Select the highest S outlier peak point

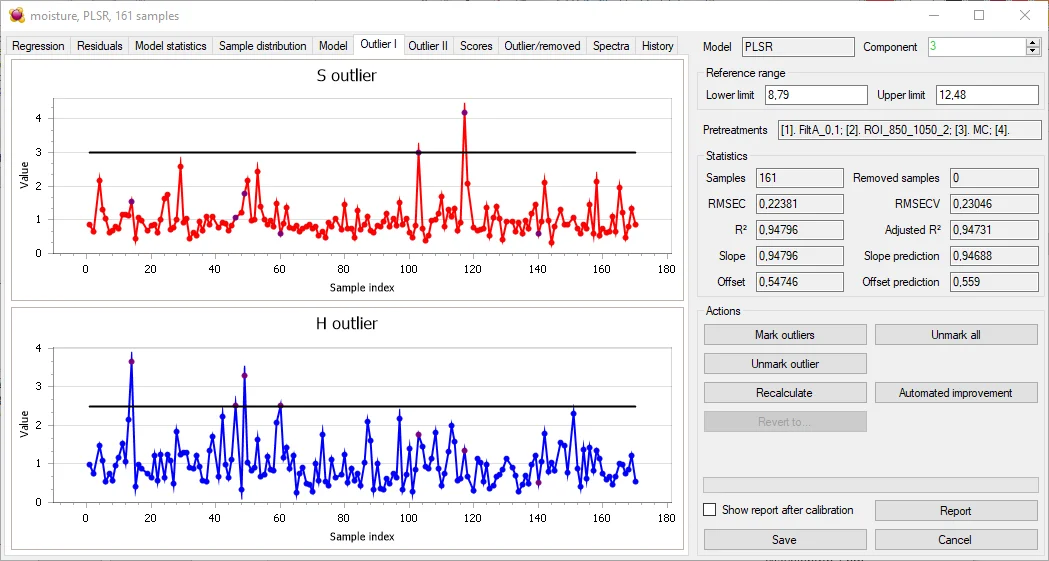(x=465, y=112)
